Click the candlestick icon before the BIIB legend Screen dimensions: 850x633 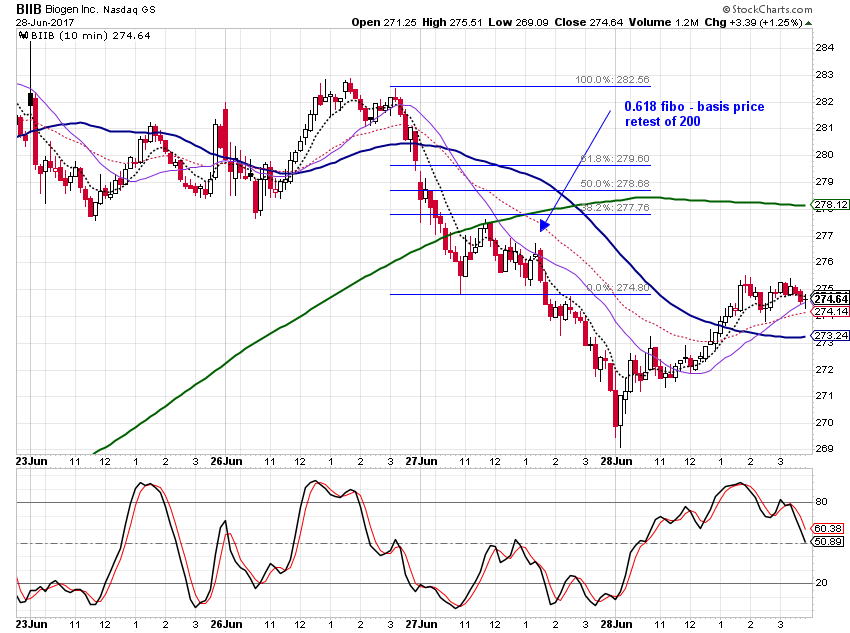[x=23, y=36]
